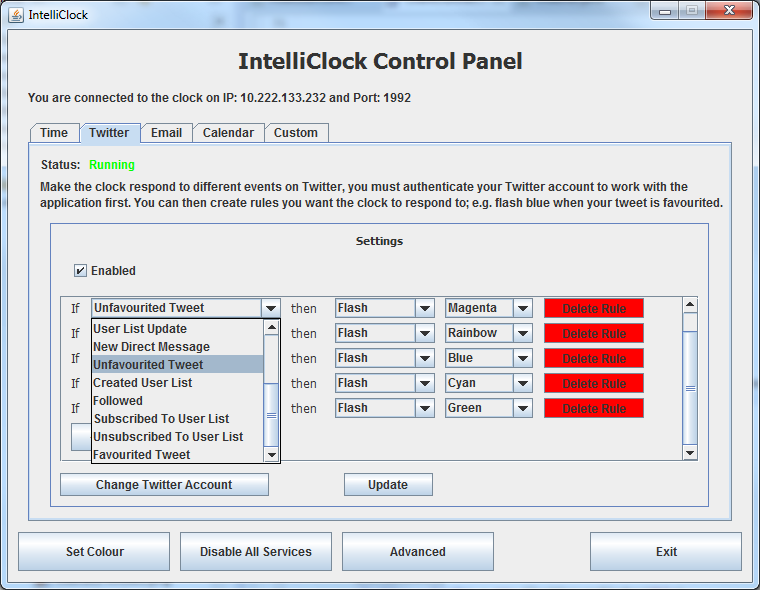Open the Set Colour dialog
Image resolution: width=760 pixels, height=590 pixels.
(x=94, y=551)
